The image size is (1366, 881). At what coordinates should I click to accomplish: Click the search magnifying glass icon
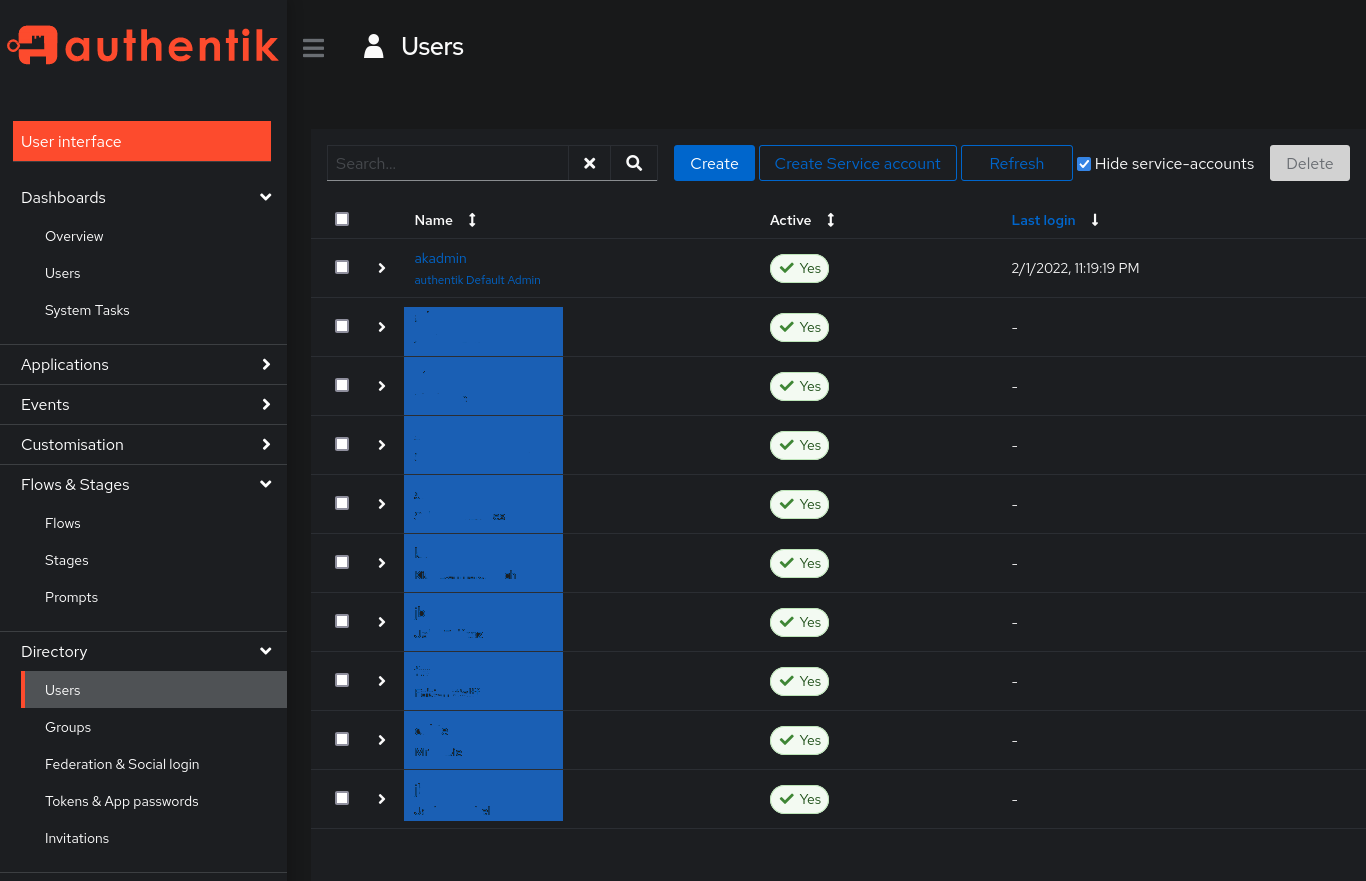[x=634, y=163]
